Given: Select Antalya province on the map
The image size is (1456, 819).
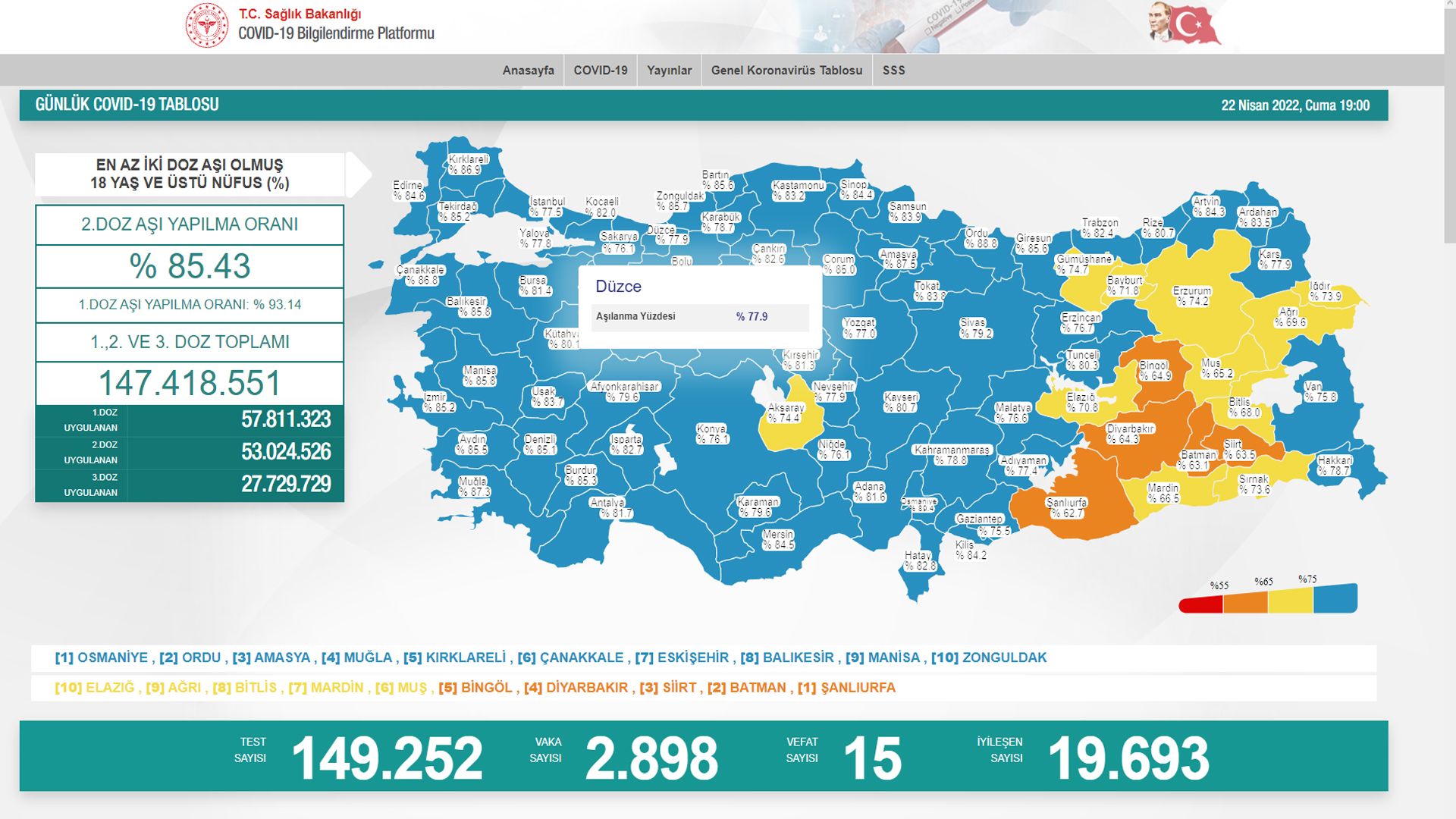Looking at the screenshot, I should 611,508.
